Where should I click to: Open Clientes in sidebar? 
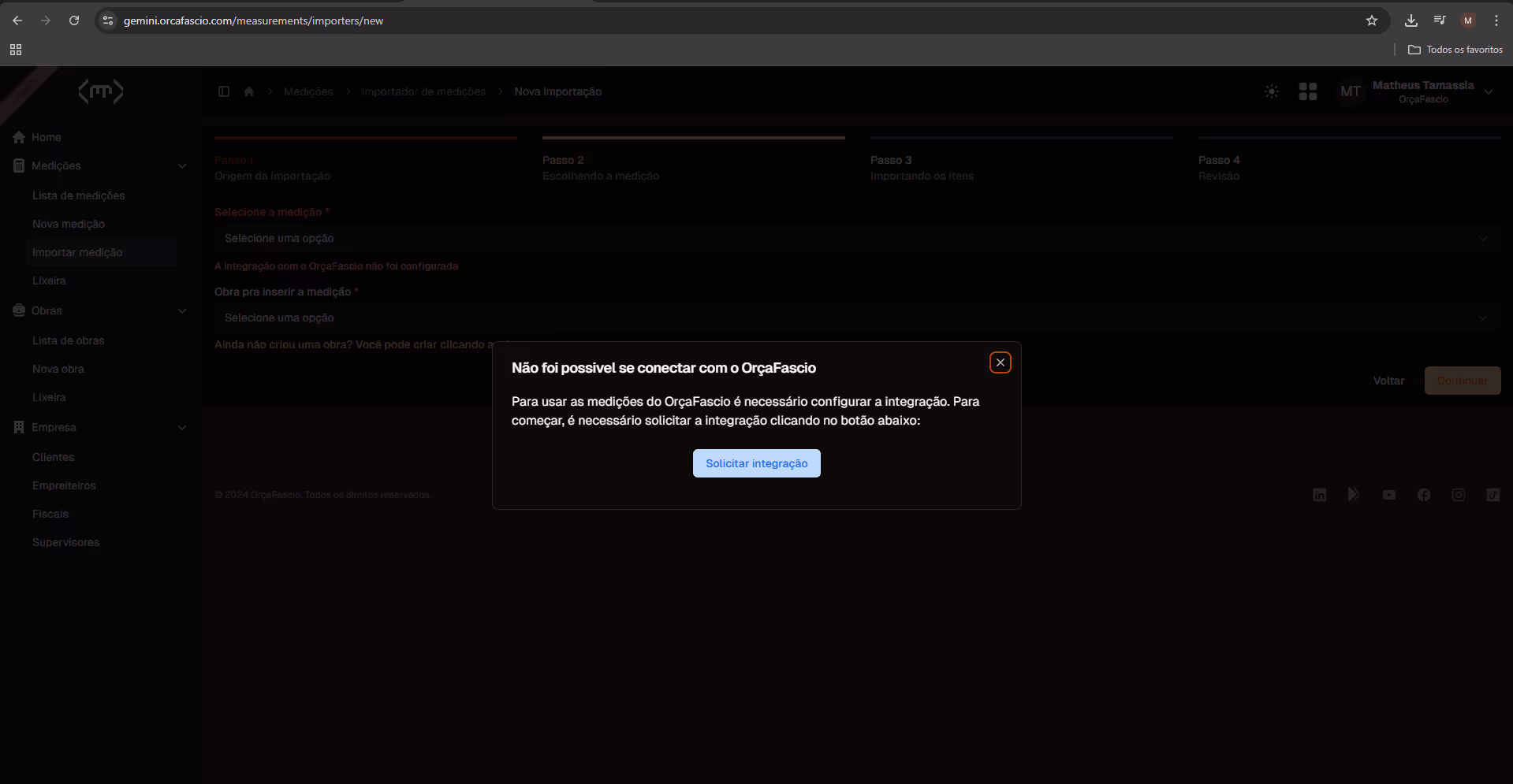(x=54, y=457)
